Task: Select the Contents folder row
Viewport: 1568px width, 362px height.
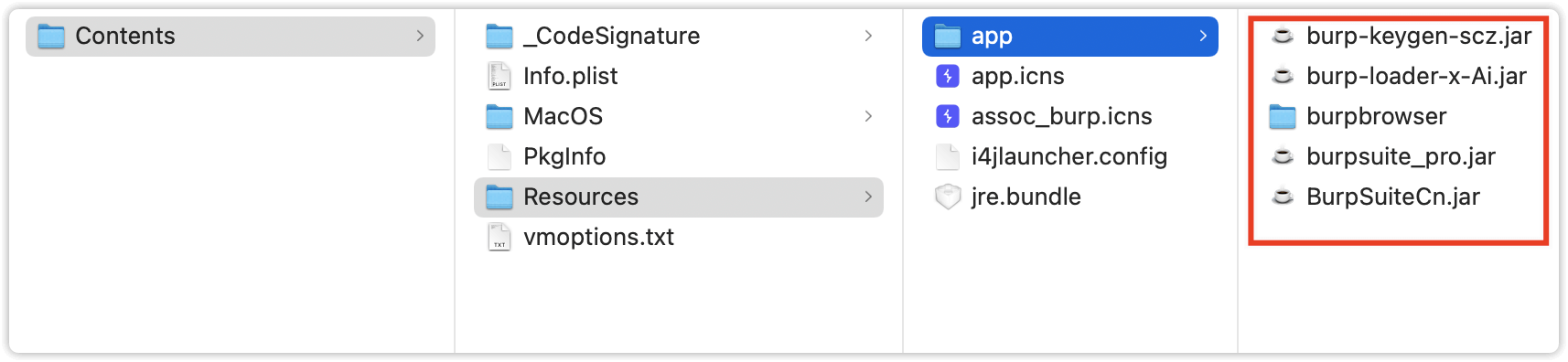Action: point(231,36)
